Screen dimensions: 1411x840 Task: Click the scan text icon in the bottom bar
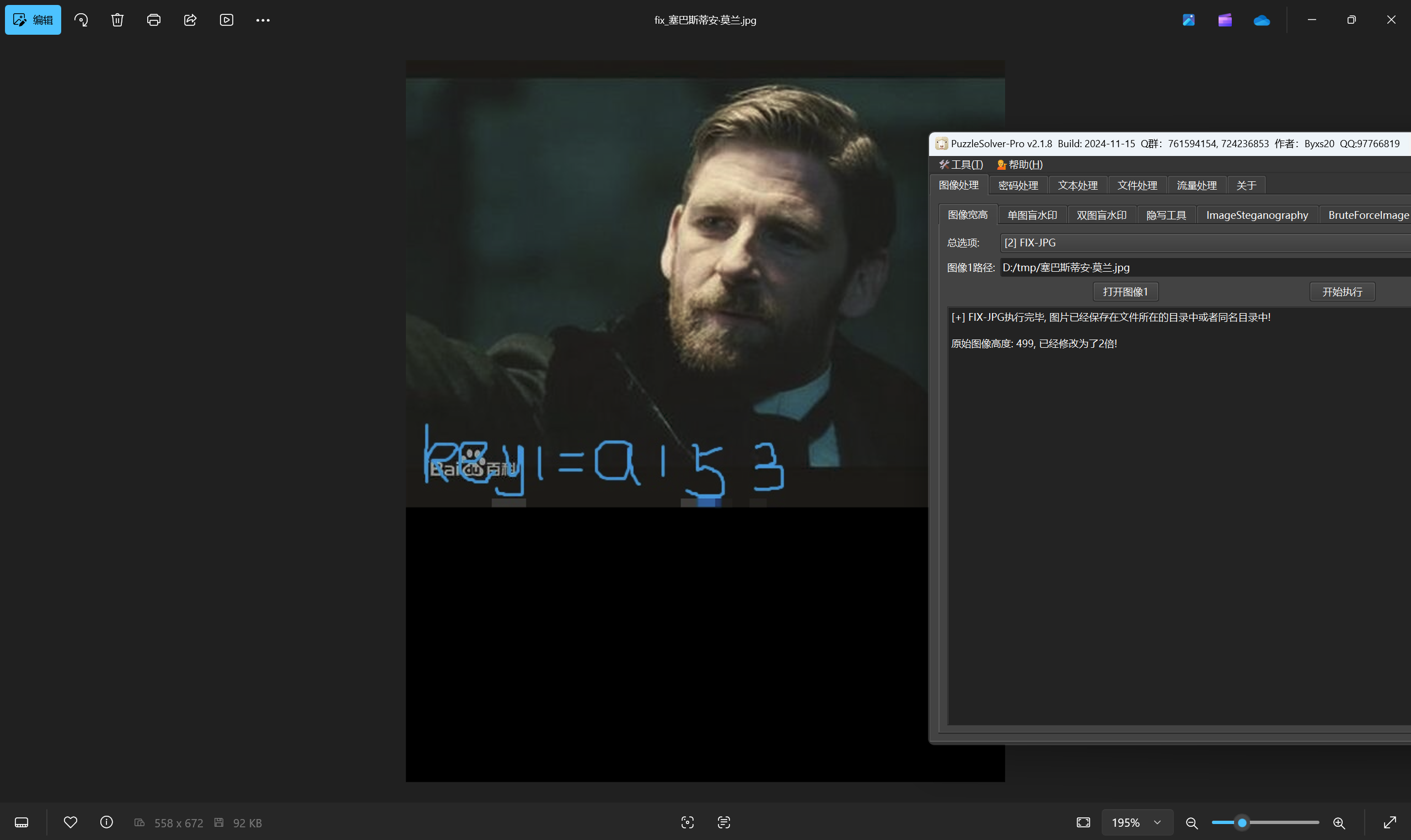[723, 822]
